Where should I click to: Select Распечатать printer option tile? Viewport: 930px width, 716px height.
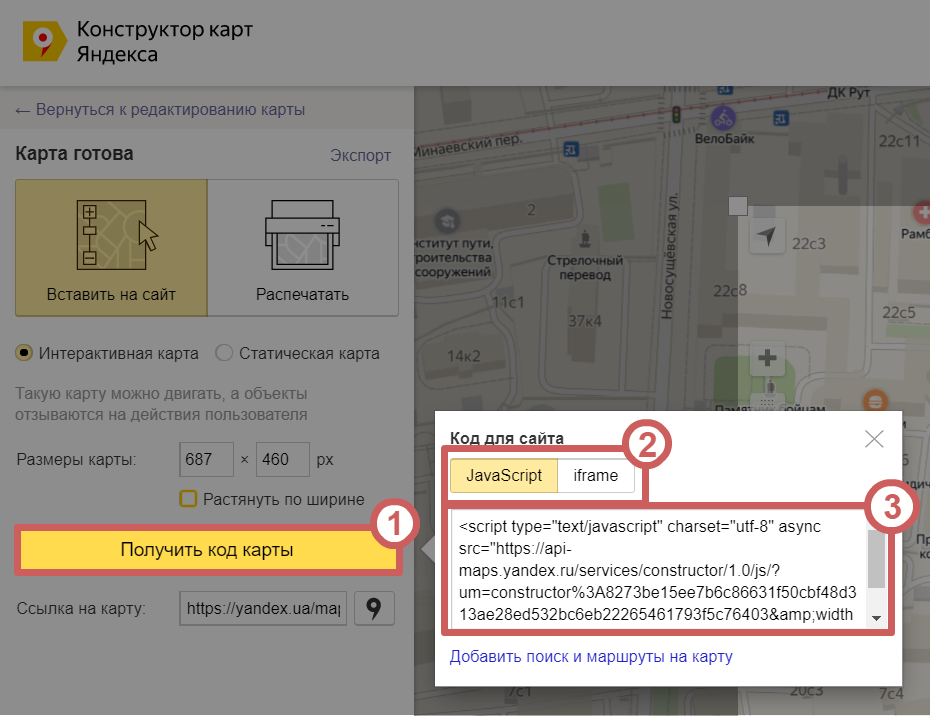(x=302, y=247)
